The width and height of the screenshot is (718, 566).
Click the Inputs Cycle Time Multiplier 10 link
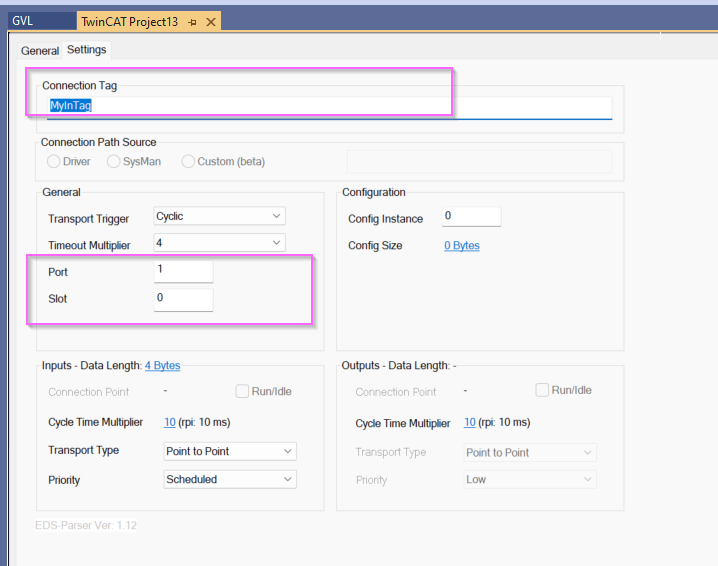(x=170, y=422)
